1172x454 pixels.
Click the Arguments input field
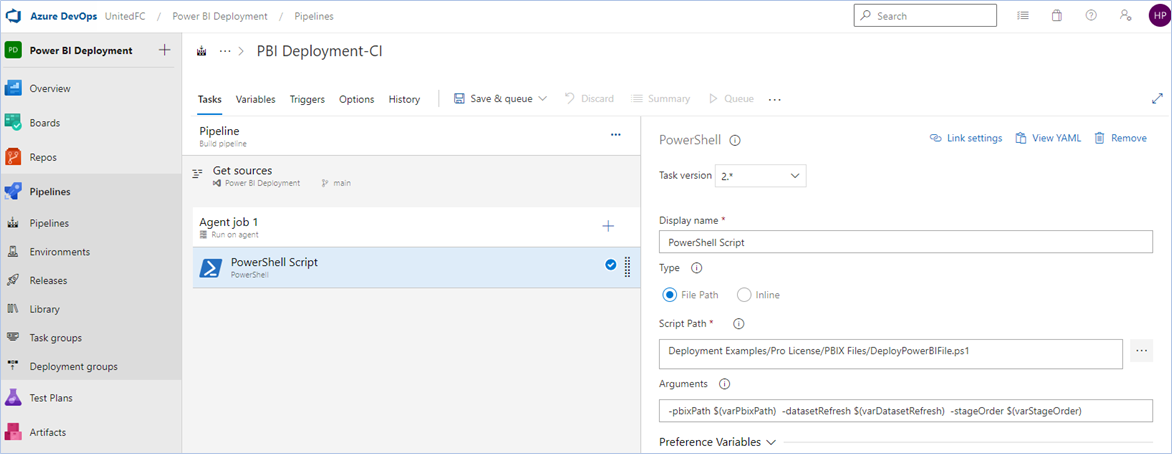[906, 411]
